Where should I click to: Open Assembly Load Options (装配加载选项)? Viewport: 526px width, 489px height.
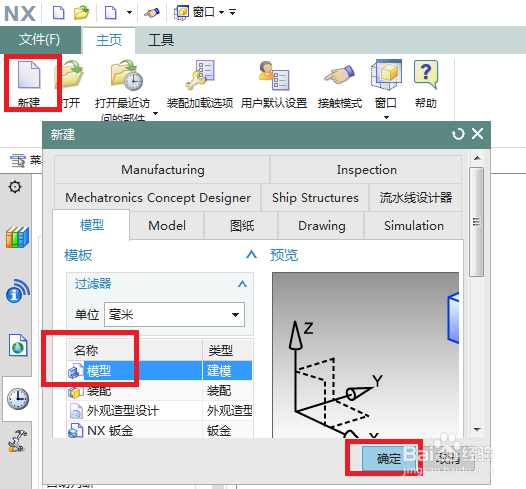[x=200, y=75]
